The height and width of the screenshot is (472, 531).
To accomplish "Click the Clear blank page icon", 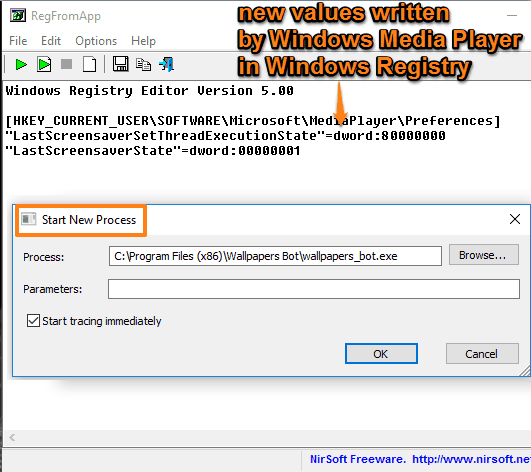I will coord(89,64).
